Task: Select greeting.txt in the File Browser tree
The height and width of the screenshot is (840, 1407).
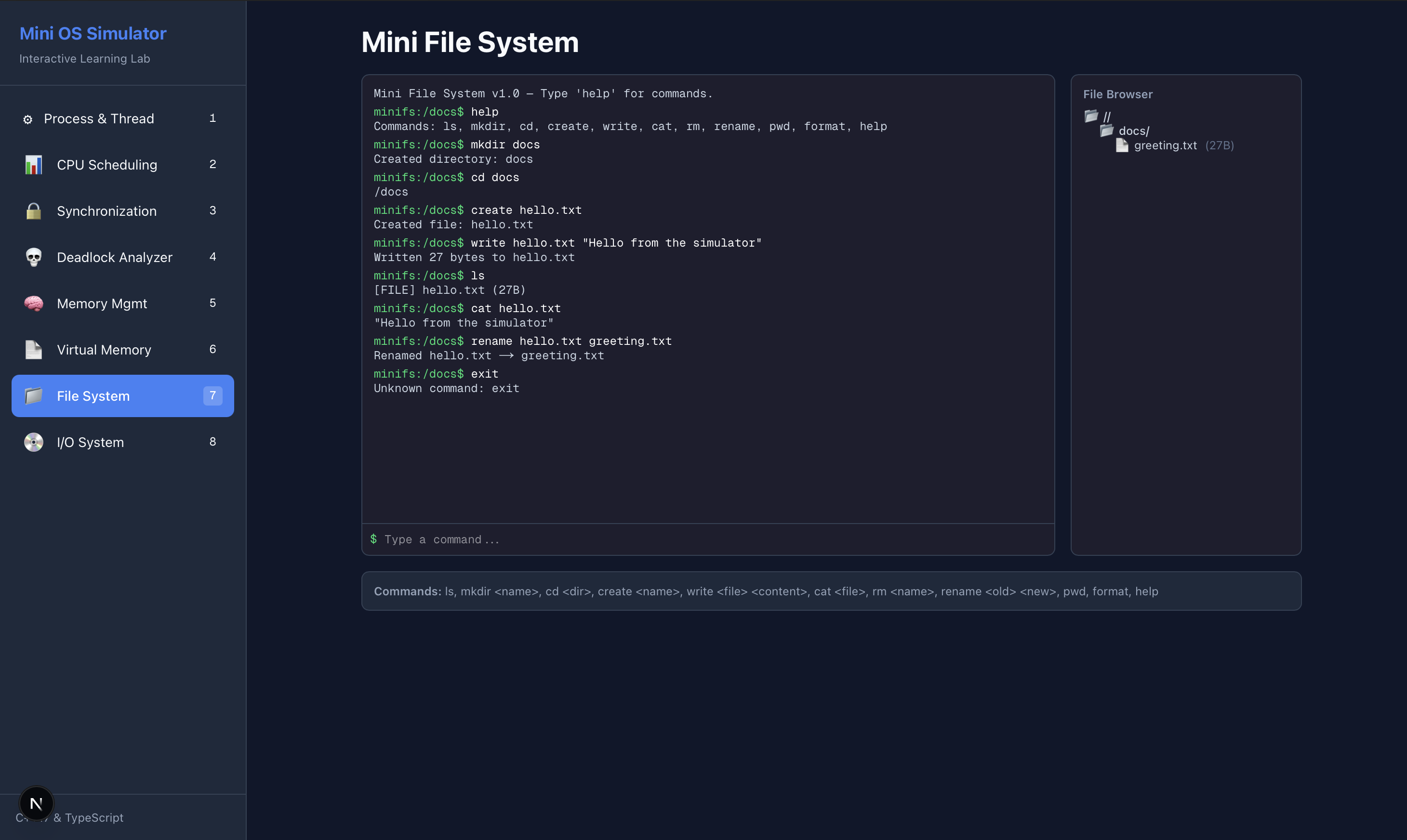Action: pyautogui.click(x=1165, y=145)
